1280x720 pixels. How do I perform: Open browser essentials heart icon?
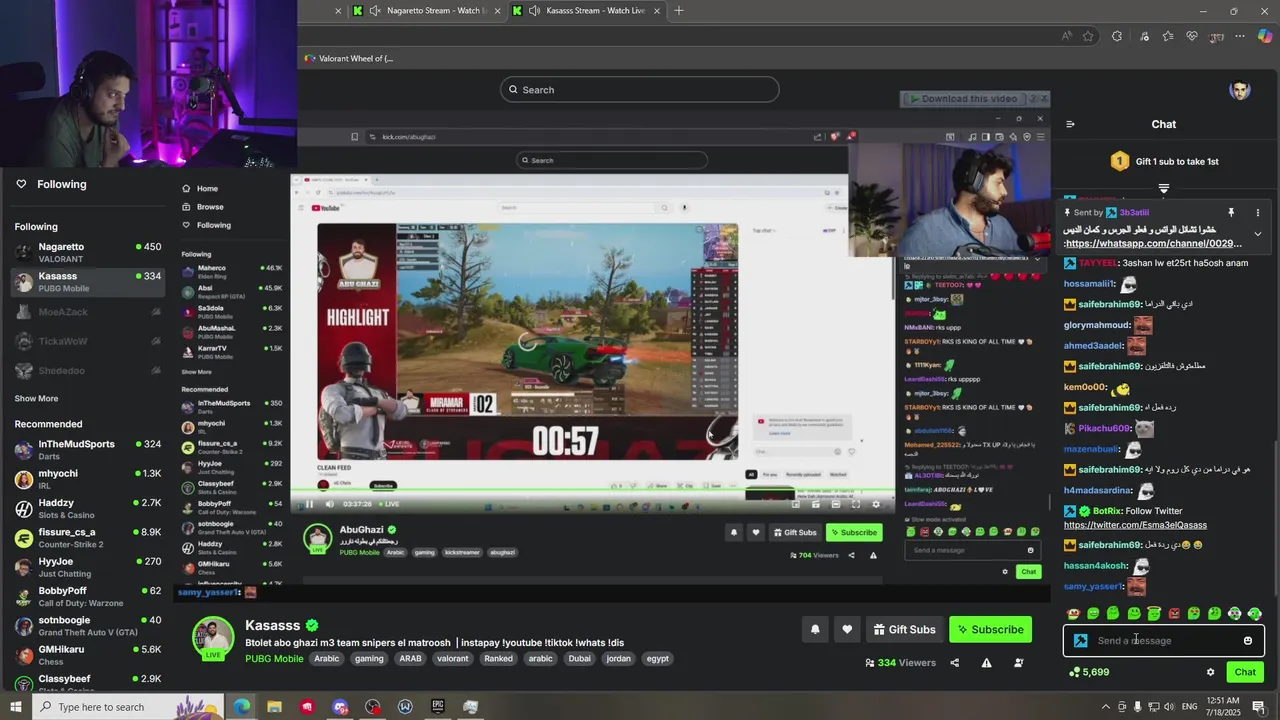(x=1192, y=36)
